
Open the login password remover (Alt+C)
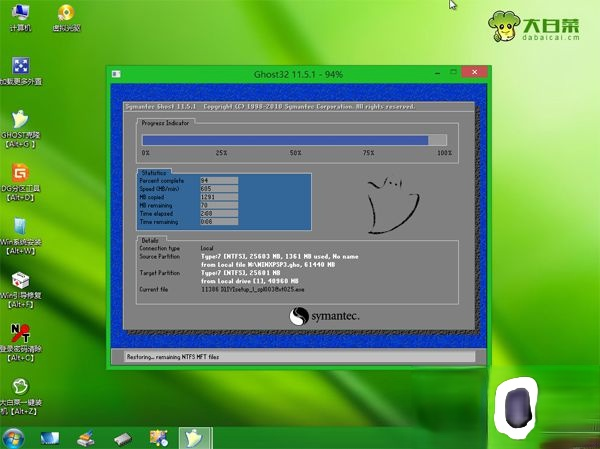[20, 343]
